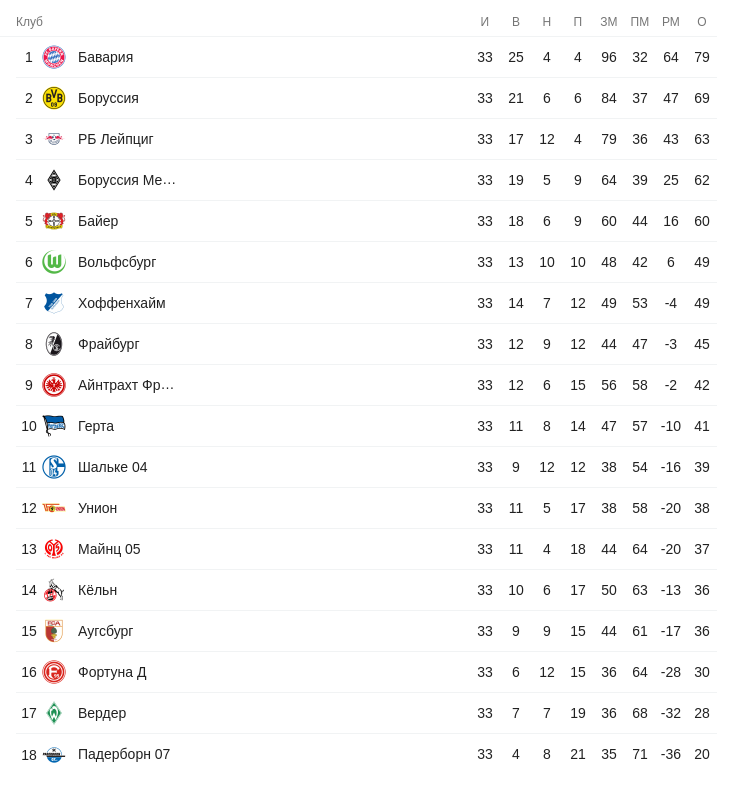Click the RB Leipzig club logo
This screenshot has height=798, width=752.
coord(54,139)
